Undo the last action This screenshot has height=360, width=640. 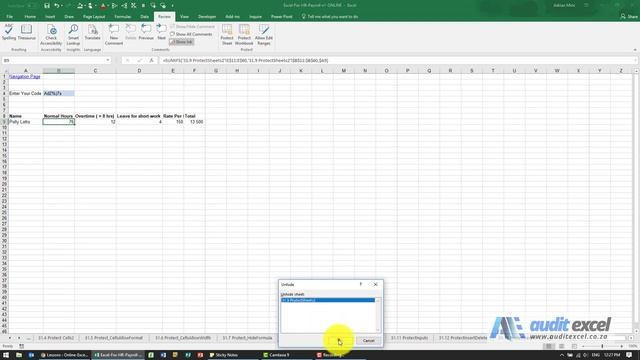(x=57, y=6)
